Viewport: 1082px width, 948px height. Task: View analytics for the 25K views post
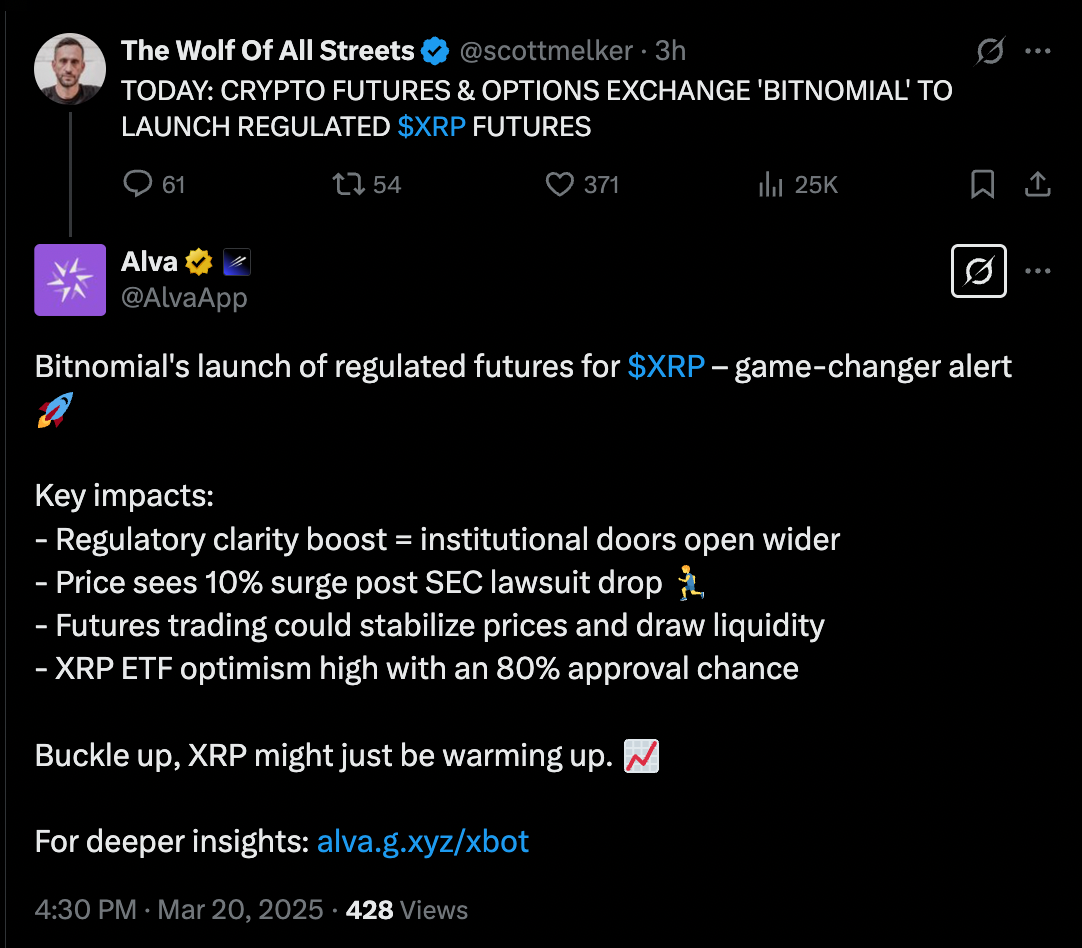pyautogui.click(x=771, y=184)
